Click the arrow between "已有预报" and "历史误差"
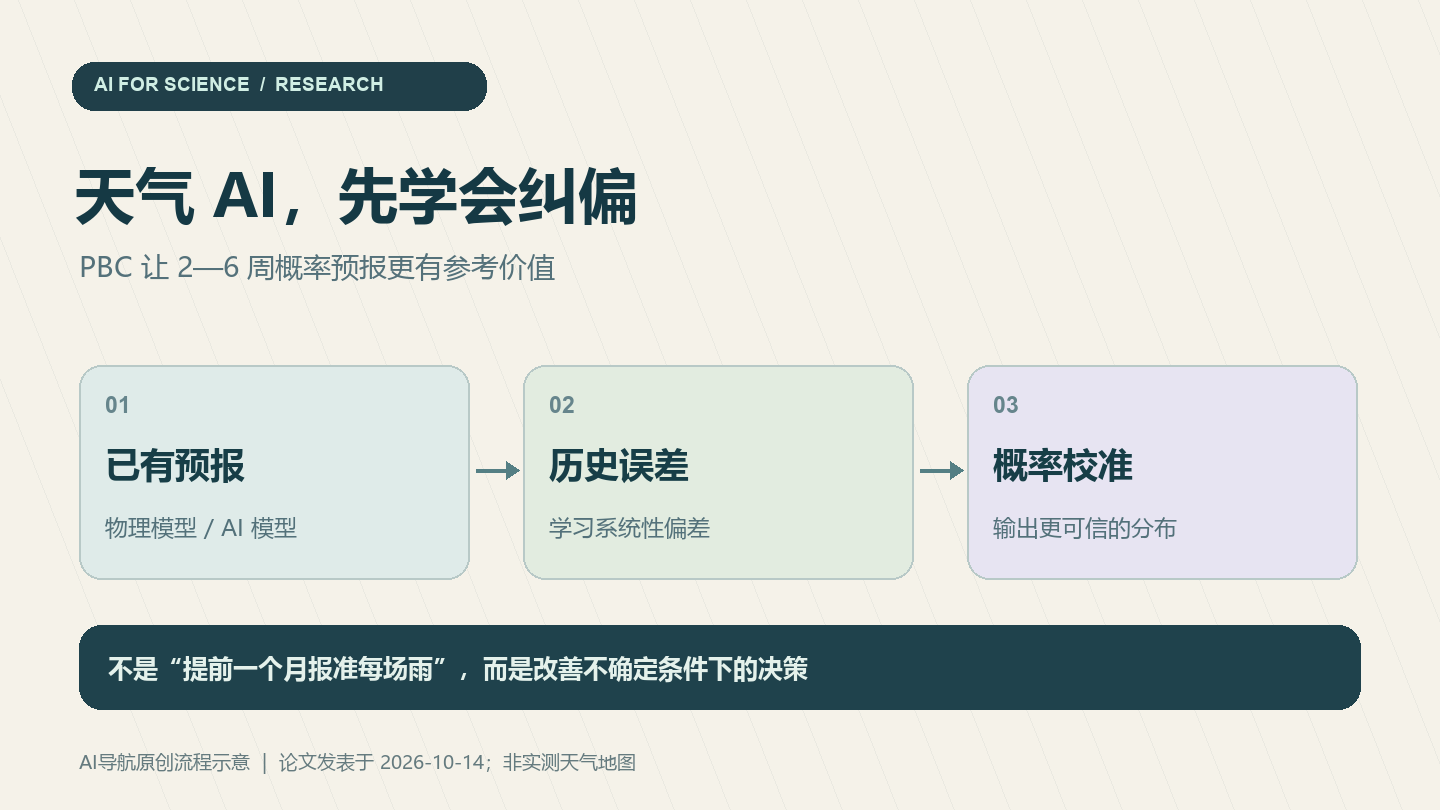This screenshot has width=1440, height=810. click(x=497, y=471)
